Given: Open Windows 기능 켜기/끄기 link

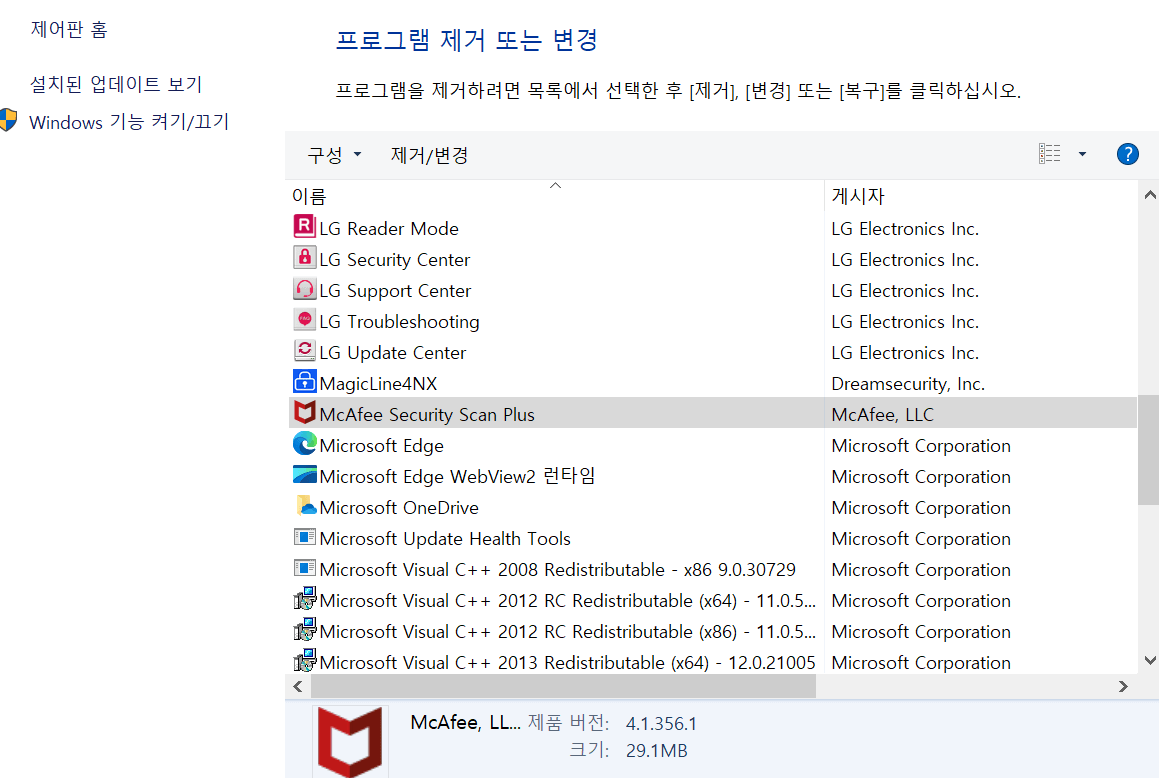Looking at the screenshot, I should pos(129,121).
